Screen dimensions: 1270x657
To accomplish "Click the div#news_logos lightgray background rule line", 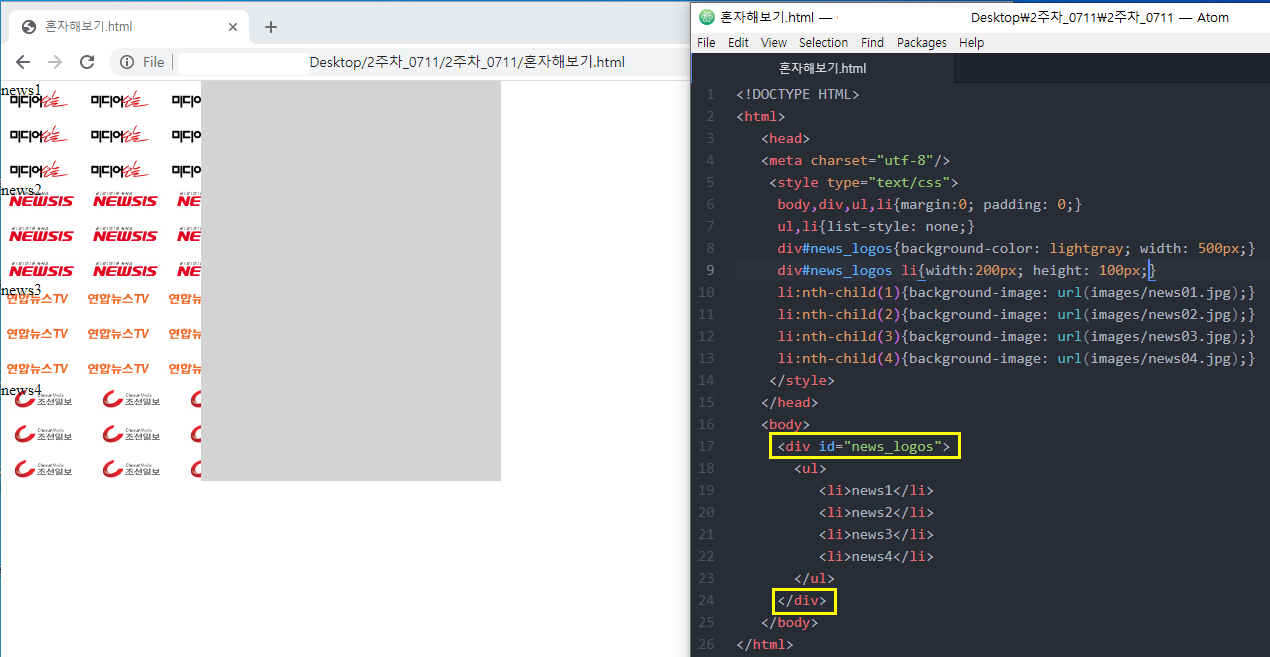I will [1016, 248].
